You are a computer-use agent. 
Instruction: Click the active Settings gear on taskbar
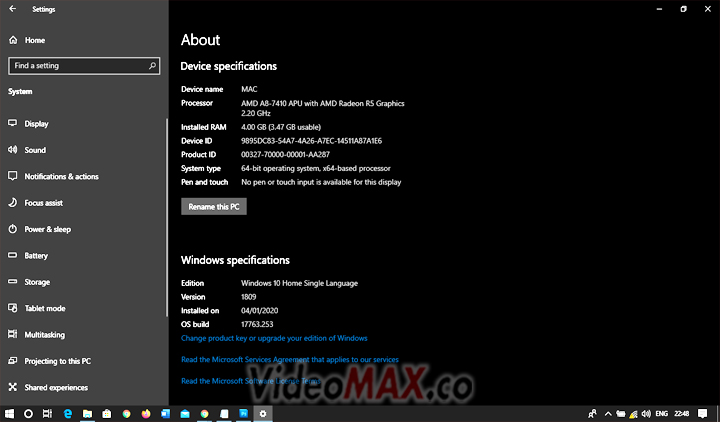[263, 414]
